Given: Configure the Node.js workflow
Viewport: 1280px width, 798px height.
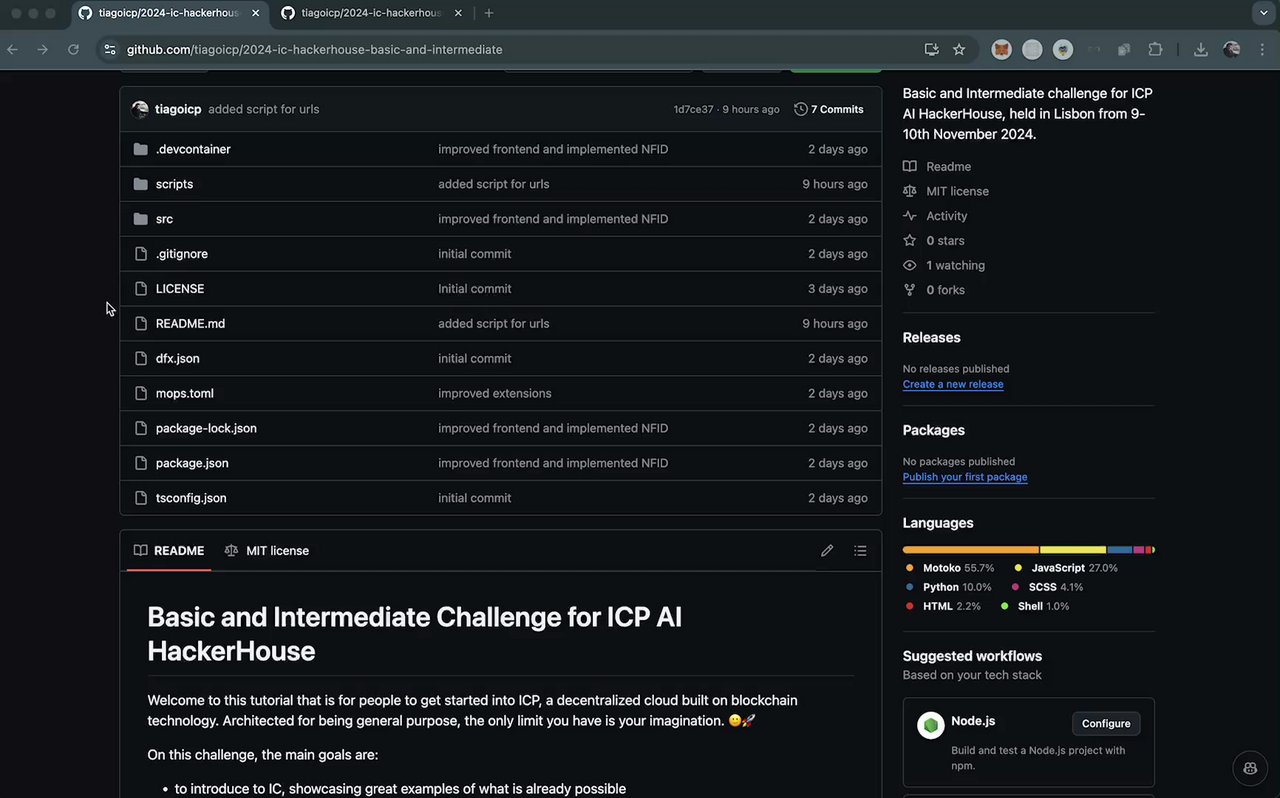Looking at the screenshot, I should tap(1106, 723).
